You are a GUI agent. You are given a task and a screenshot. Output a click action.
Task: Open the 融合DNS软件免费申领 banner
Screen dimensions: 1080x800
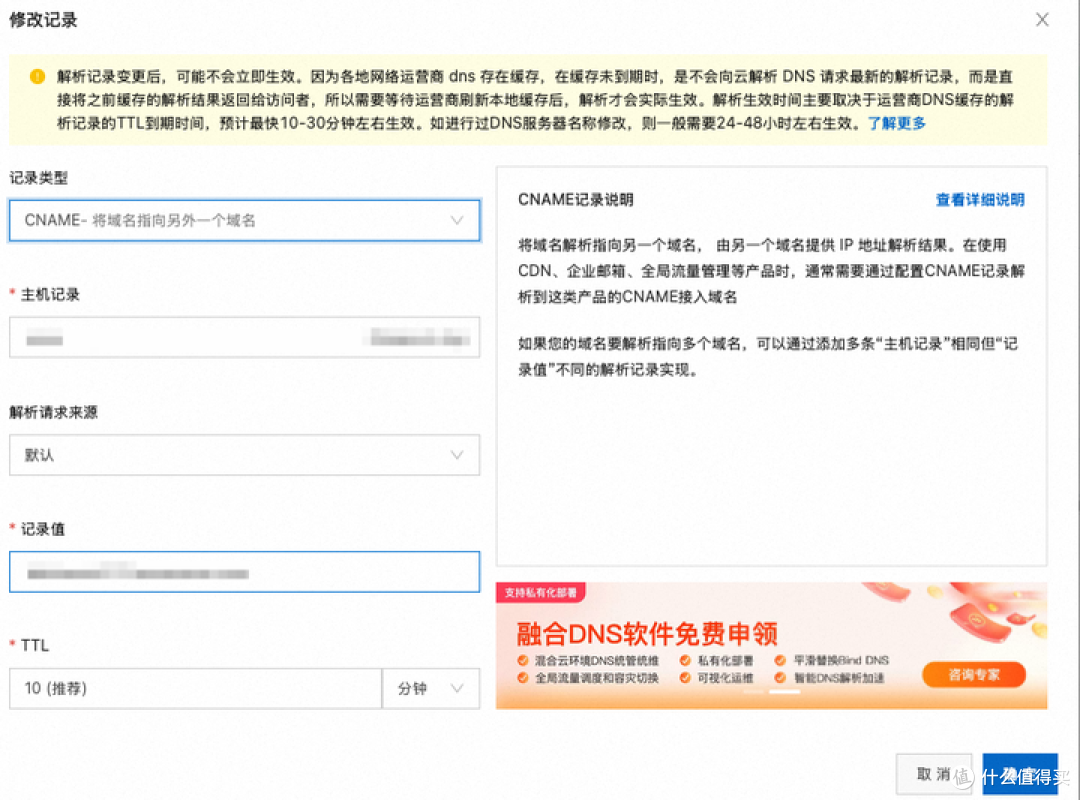771,646
